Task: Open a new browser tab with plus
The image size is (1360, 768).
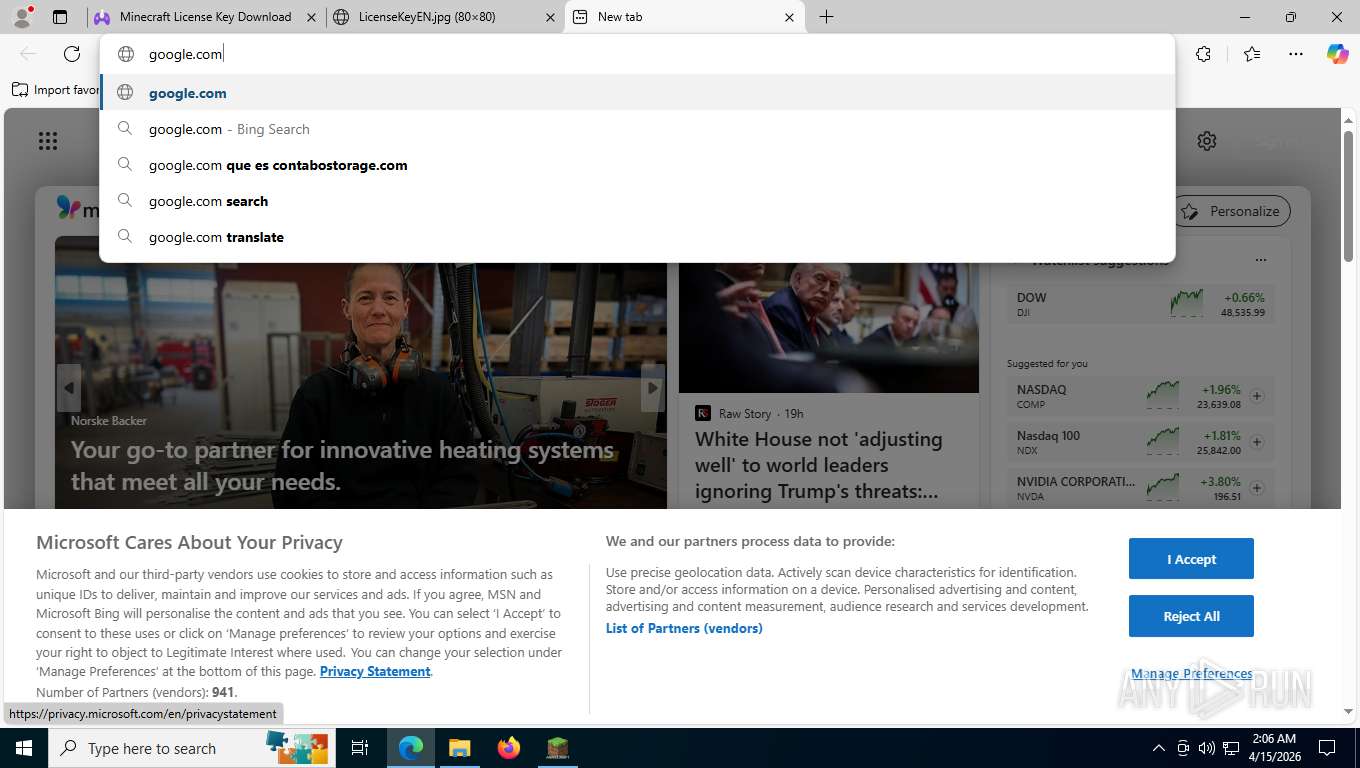Action: point(826,17)
